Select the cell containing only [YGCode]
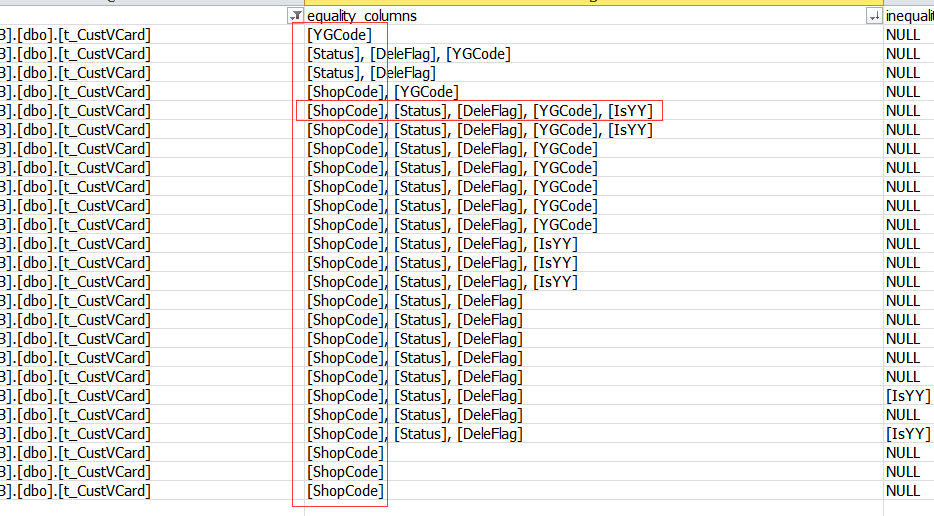The width and height of the screenshot is (934, 516). [x=339, y=35]
